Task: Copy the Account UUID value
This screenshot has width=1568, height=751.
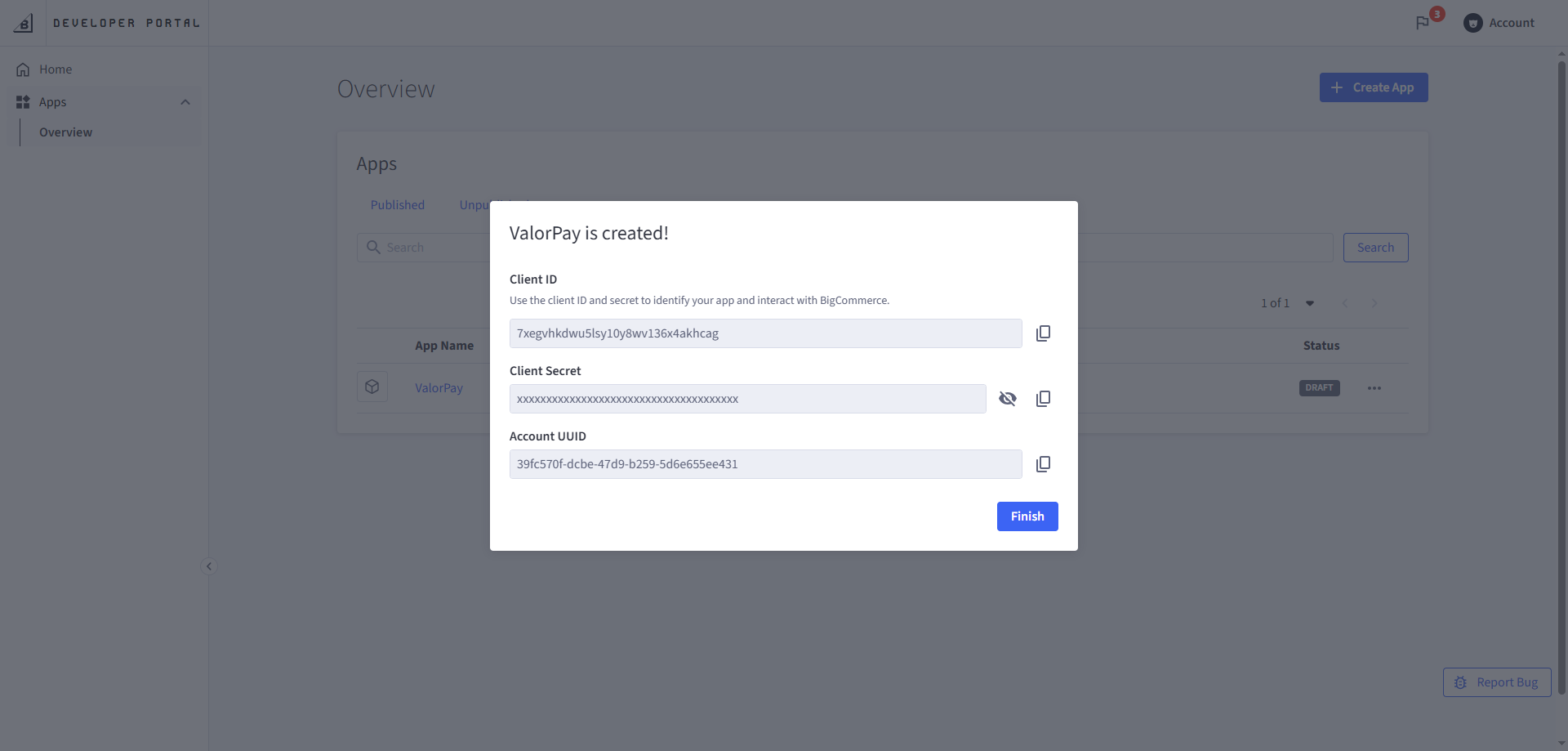Action: point(1043,464)
